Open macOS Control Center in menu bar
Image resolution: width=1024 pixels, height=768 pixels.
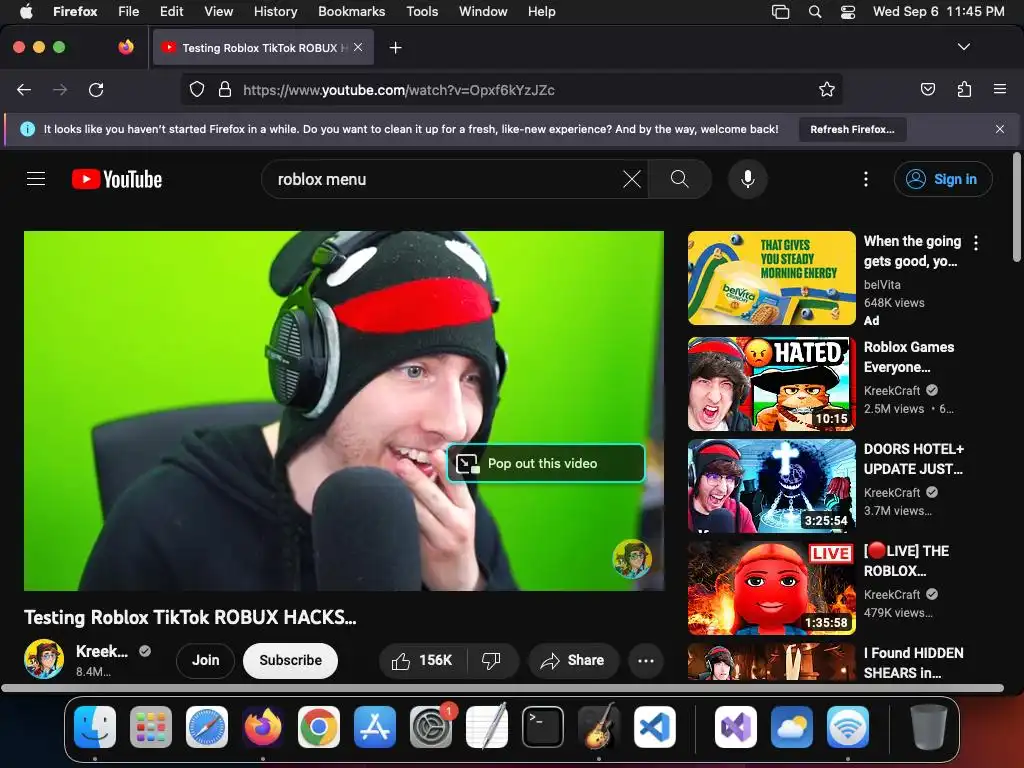(x=848, y=12)
